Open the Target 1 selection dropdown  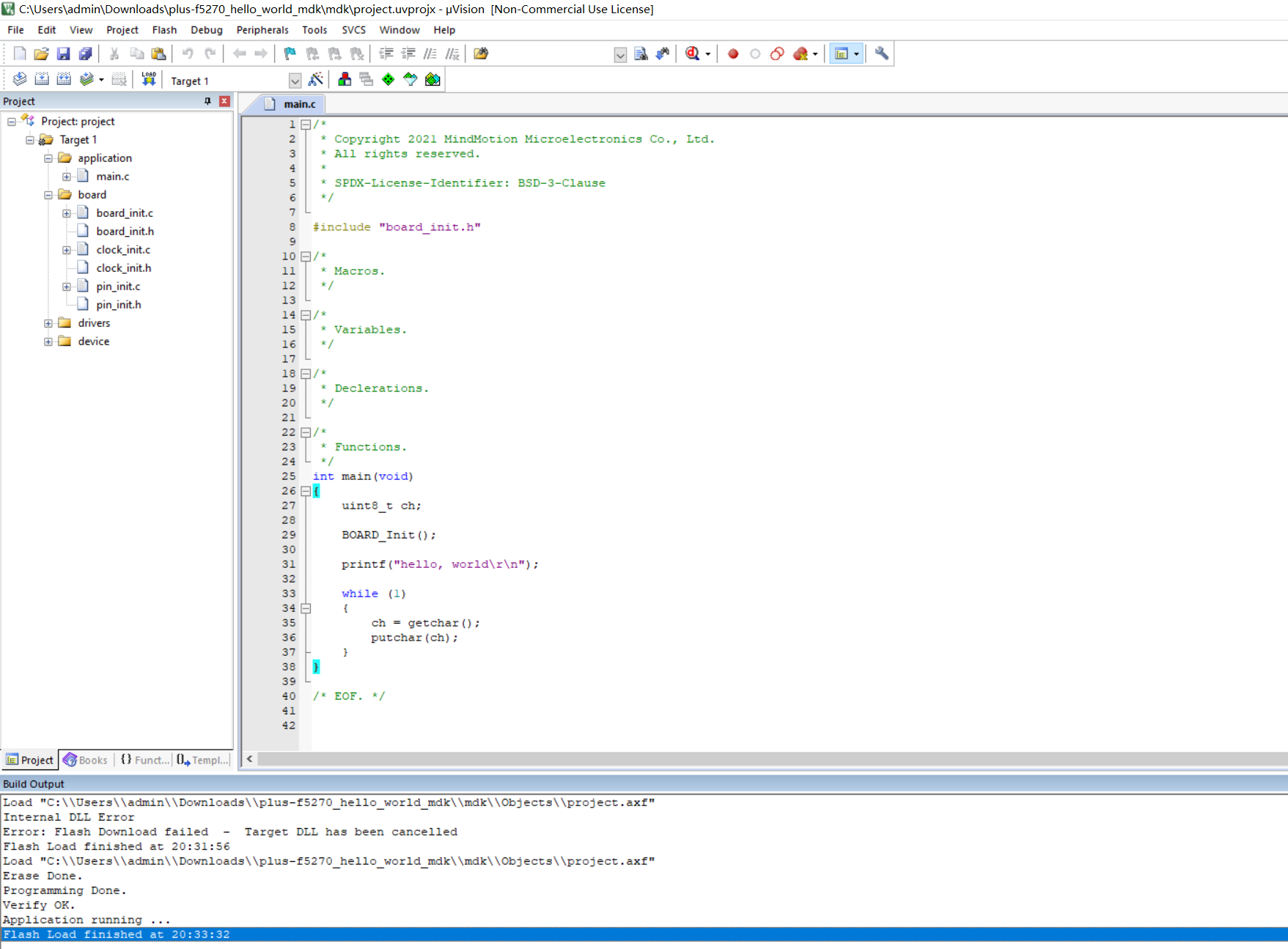(x=295, y=81)
